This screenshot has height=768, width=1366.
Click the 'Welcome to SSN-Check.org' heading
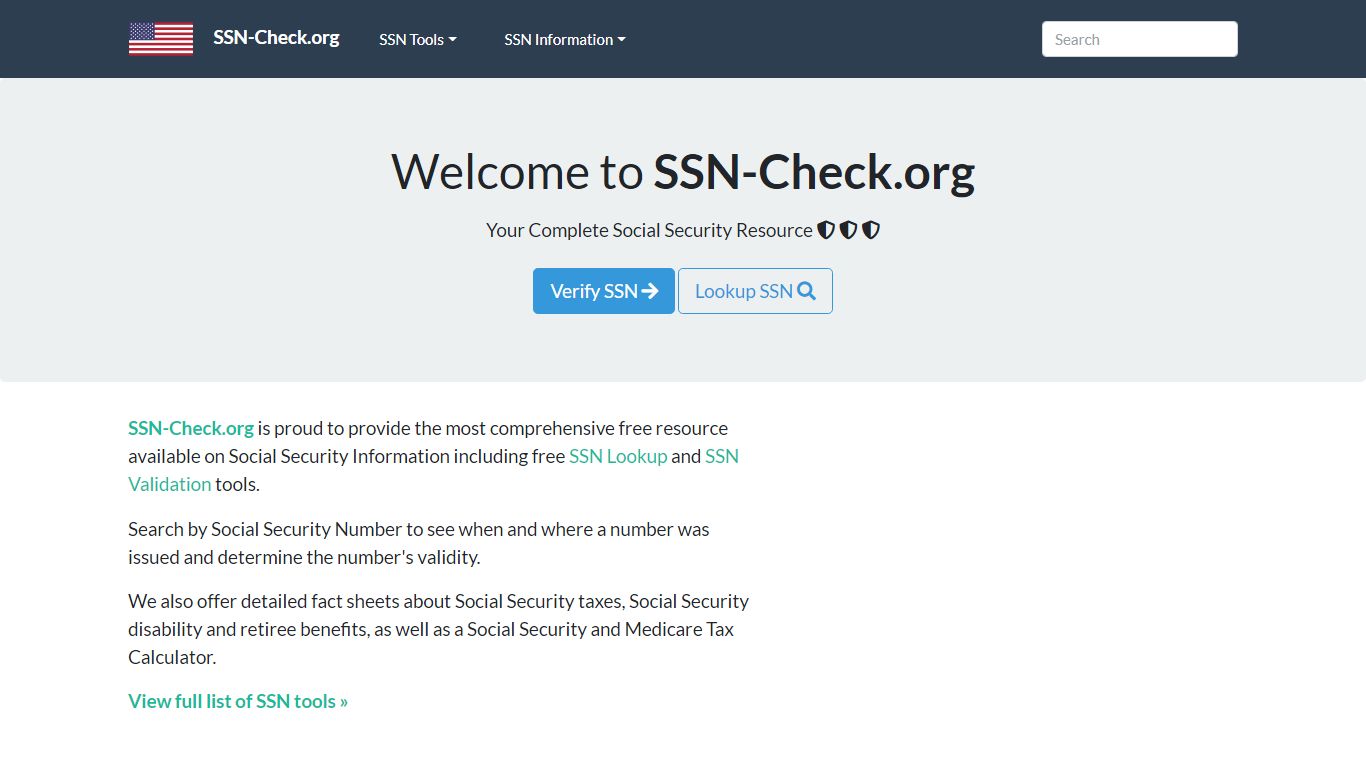[x=683, y=172]
